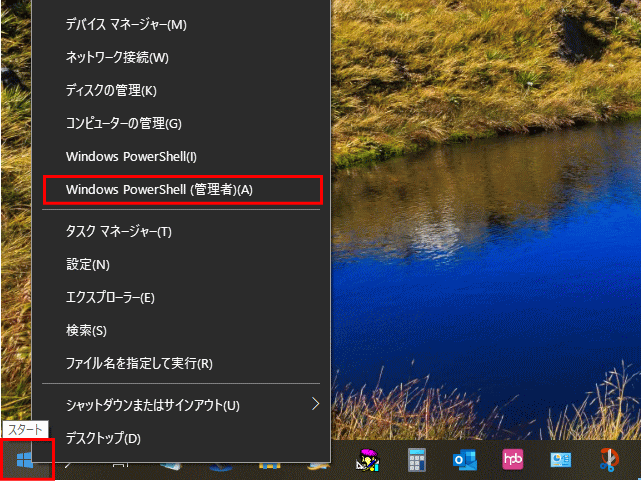Select 検索(S) menu item

(181, 330)
